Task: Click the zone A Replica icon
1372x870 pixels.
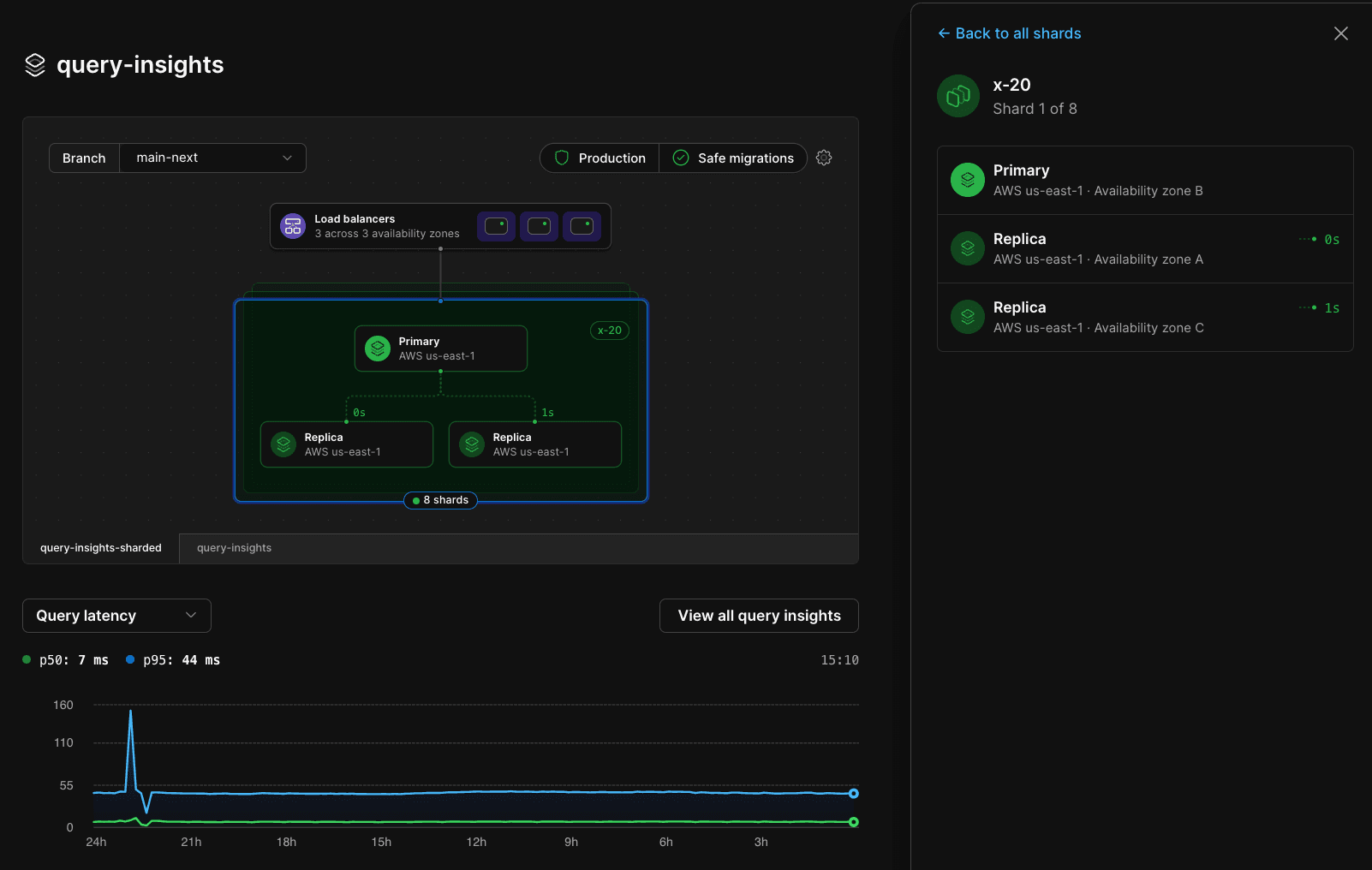Action: click(968, 248)
